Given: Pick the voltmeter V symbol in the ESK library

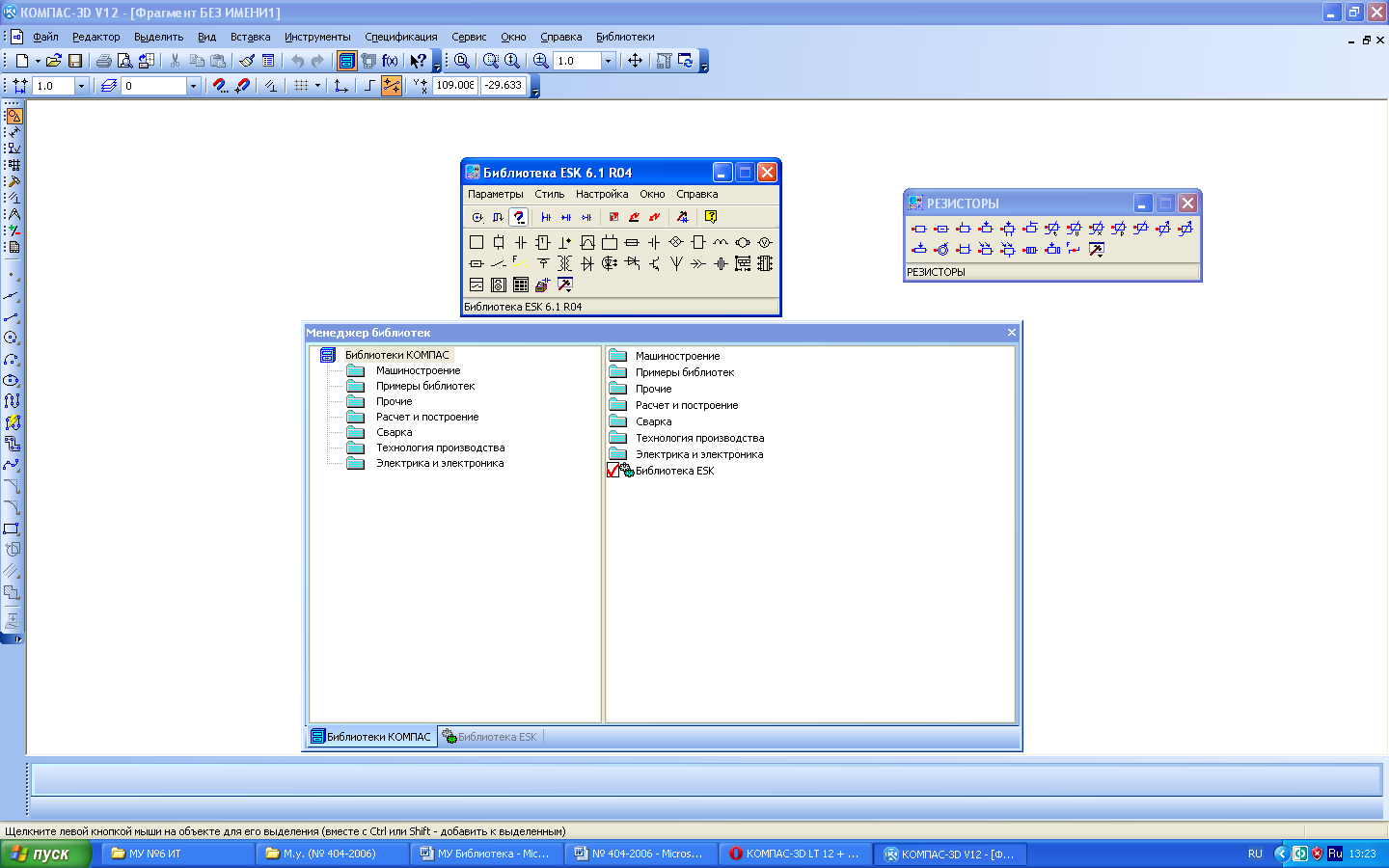Looking at the screenshot, I should (x=765, y=242).
